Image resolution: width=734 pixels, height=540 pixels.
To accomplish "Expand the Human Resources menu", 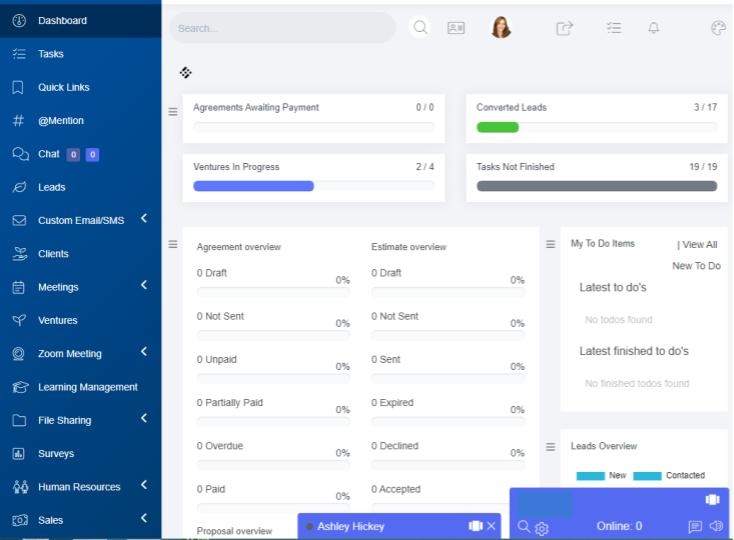I will pos(144,486).
